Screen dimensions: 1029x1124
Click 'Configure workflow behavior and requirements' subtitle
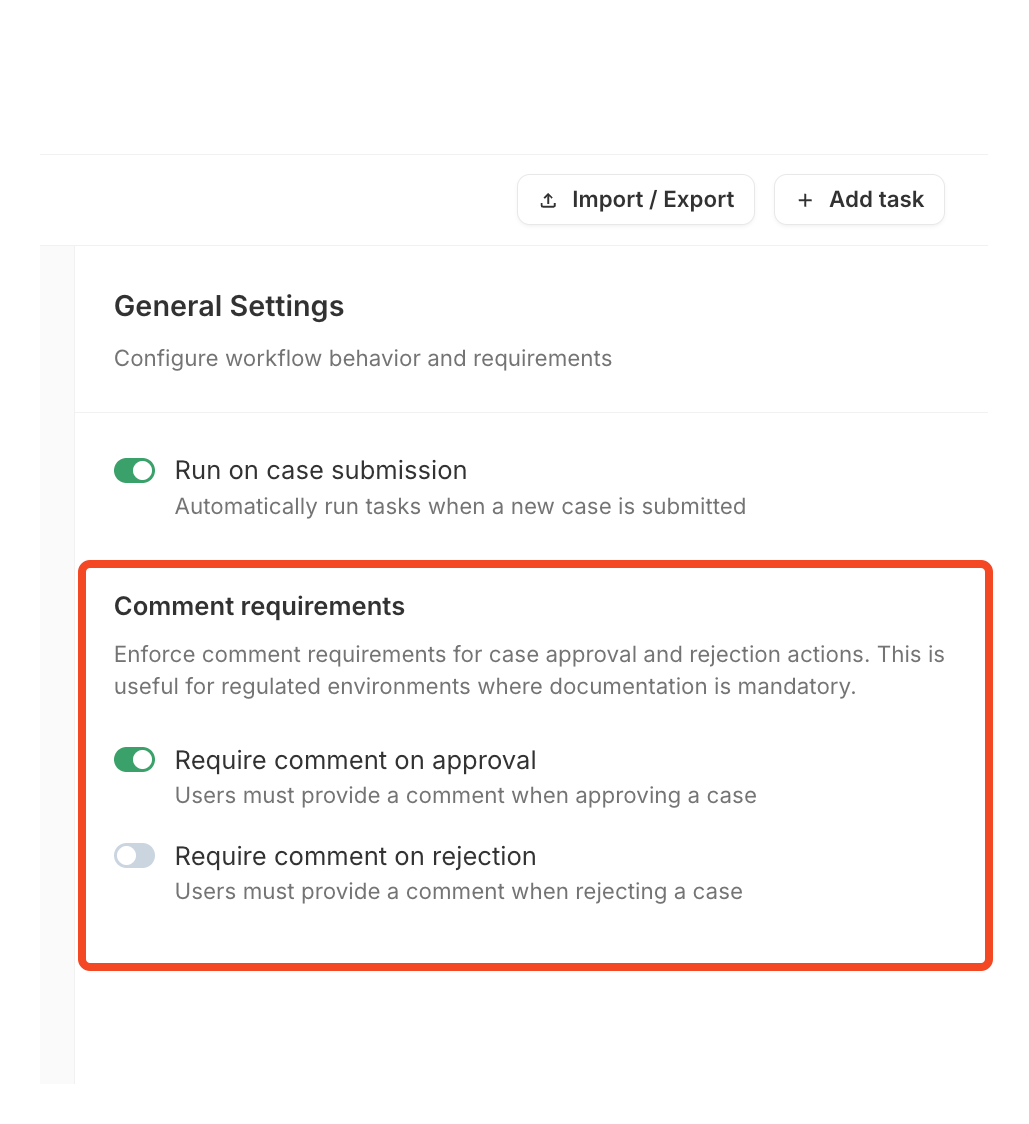point(362,358)
